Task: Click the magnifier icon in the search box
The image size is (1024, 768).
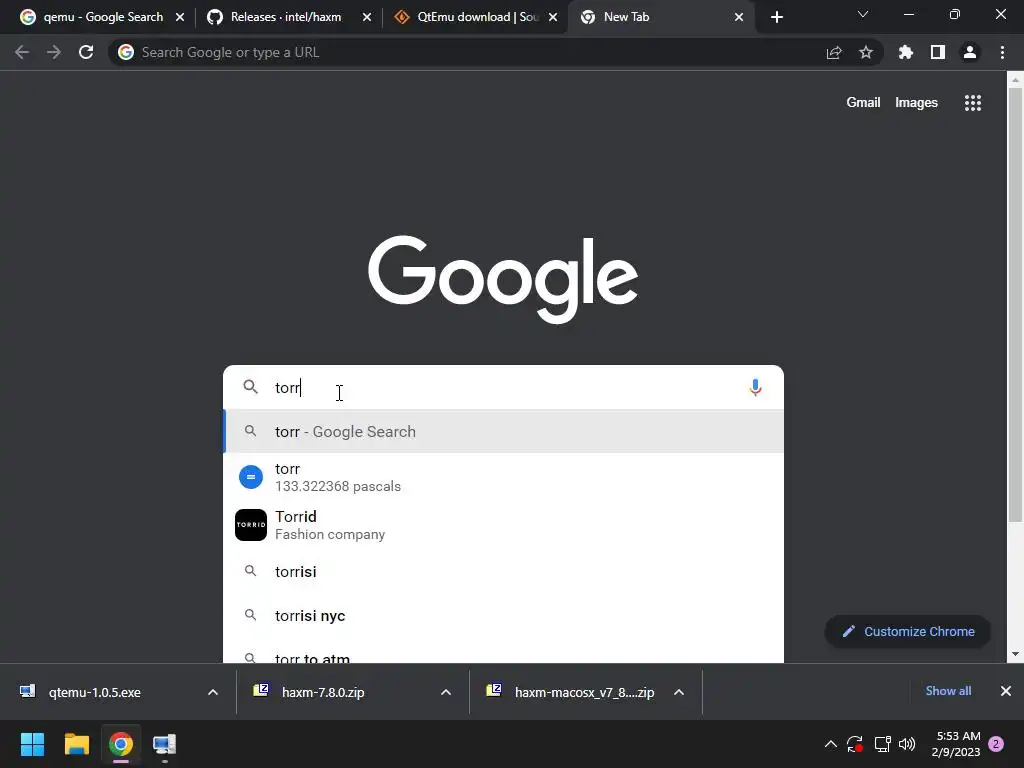Action: (x=251, y=387)
